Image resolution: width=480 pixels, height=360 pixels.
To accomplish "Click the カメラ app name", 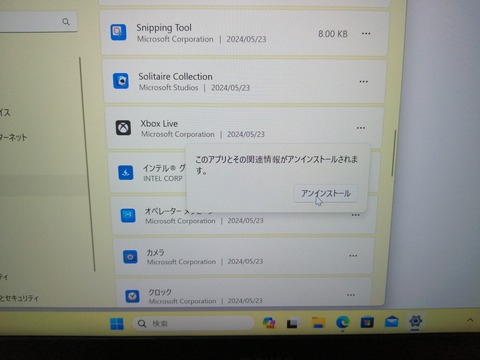I will click(x=155, y=252).
